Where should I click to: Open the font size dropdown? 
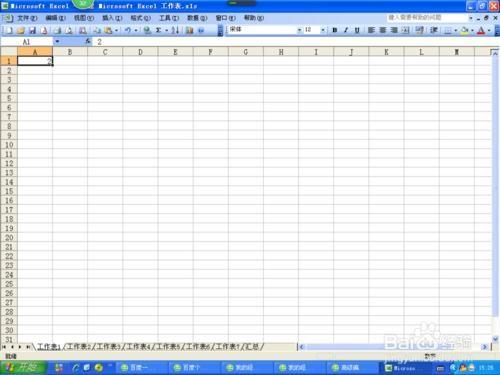323,30
